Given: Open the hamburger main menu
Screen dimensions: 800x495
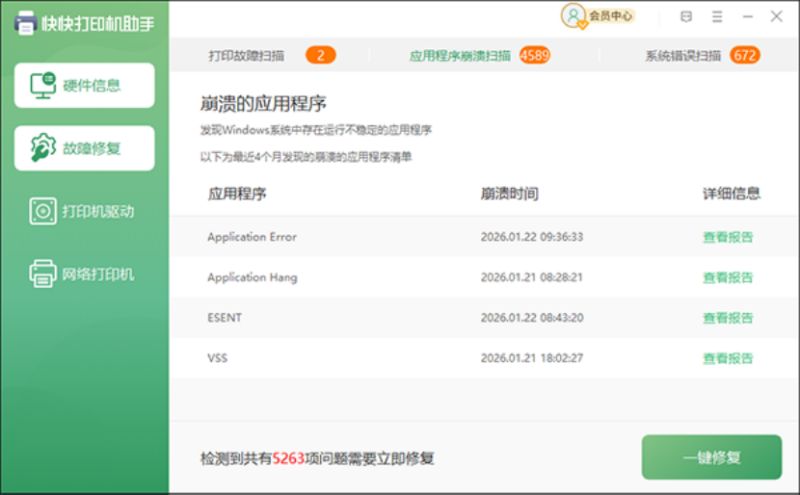Looking at the screenshot, I should (x=717, y=16).
